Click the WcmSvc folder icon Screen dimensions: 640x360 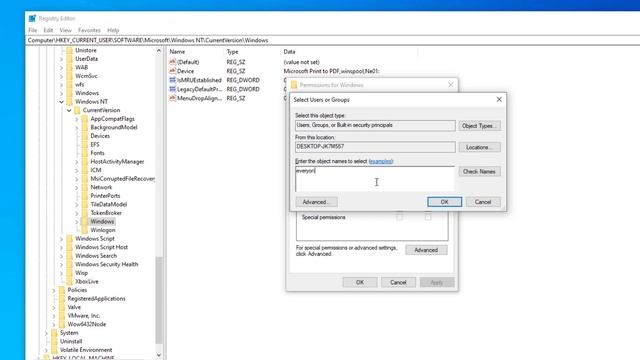[x=69, y=76]
